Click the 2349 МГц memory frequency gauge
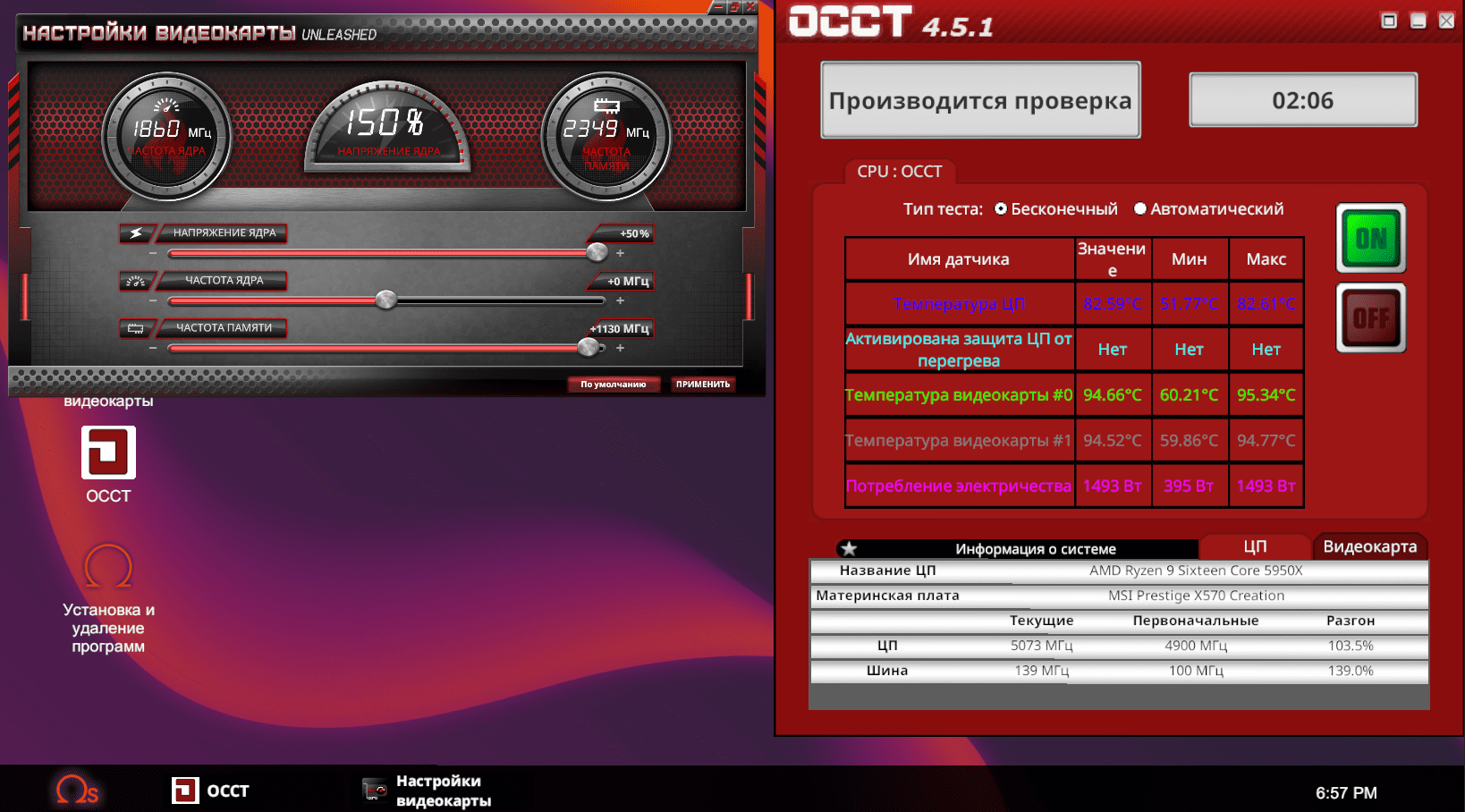 (606, 137)
